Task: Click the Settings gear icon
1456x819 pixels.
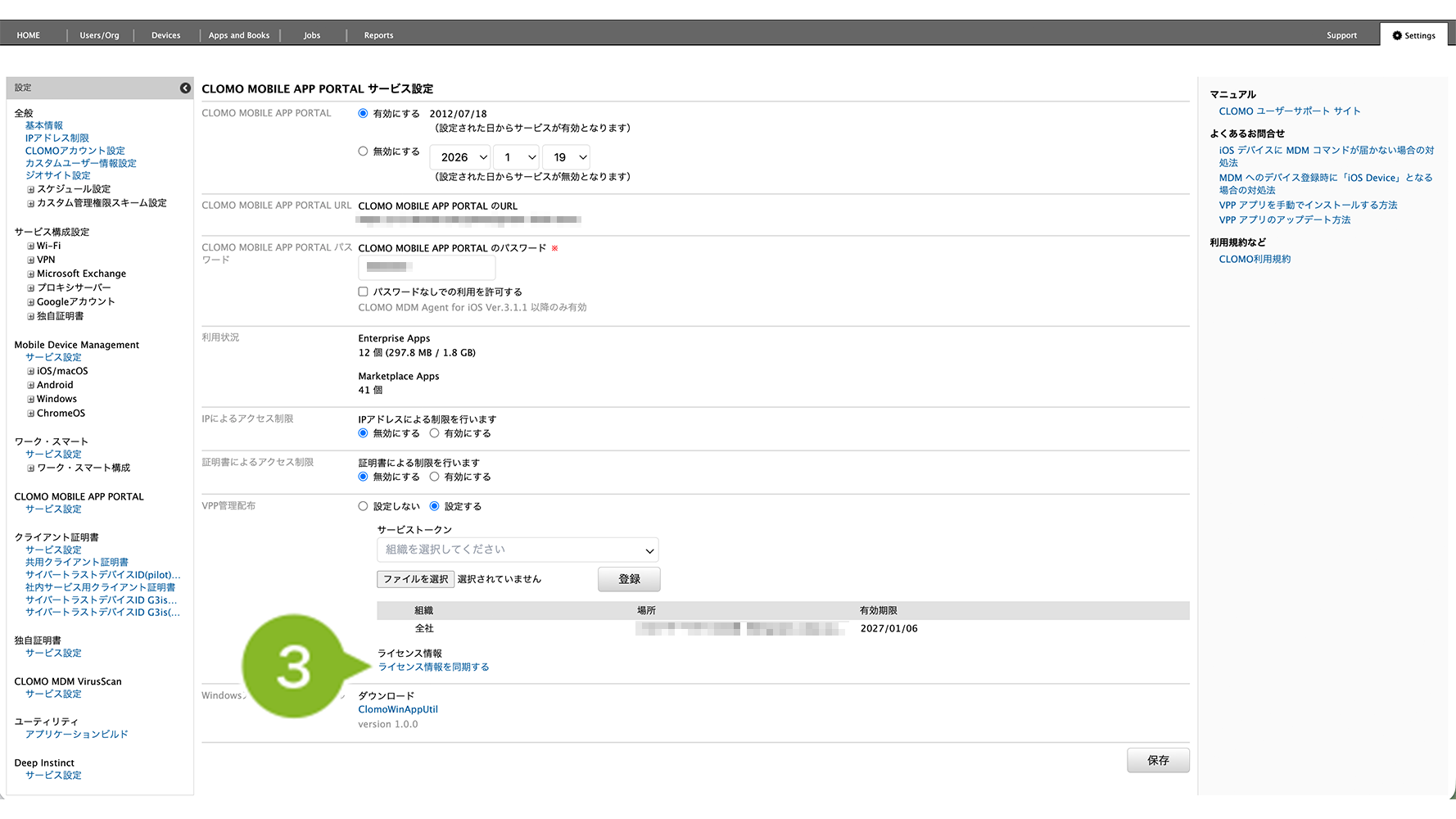Action: pos(1397,35)
